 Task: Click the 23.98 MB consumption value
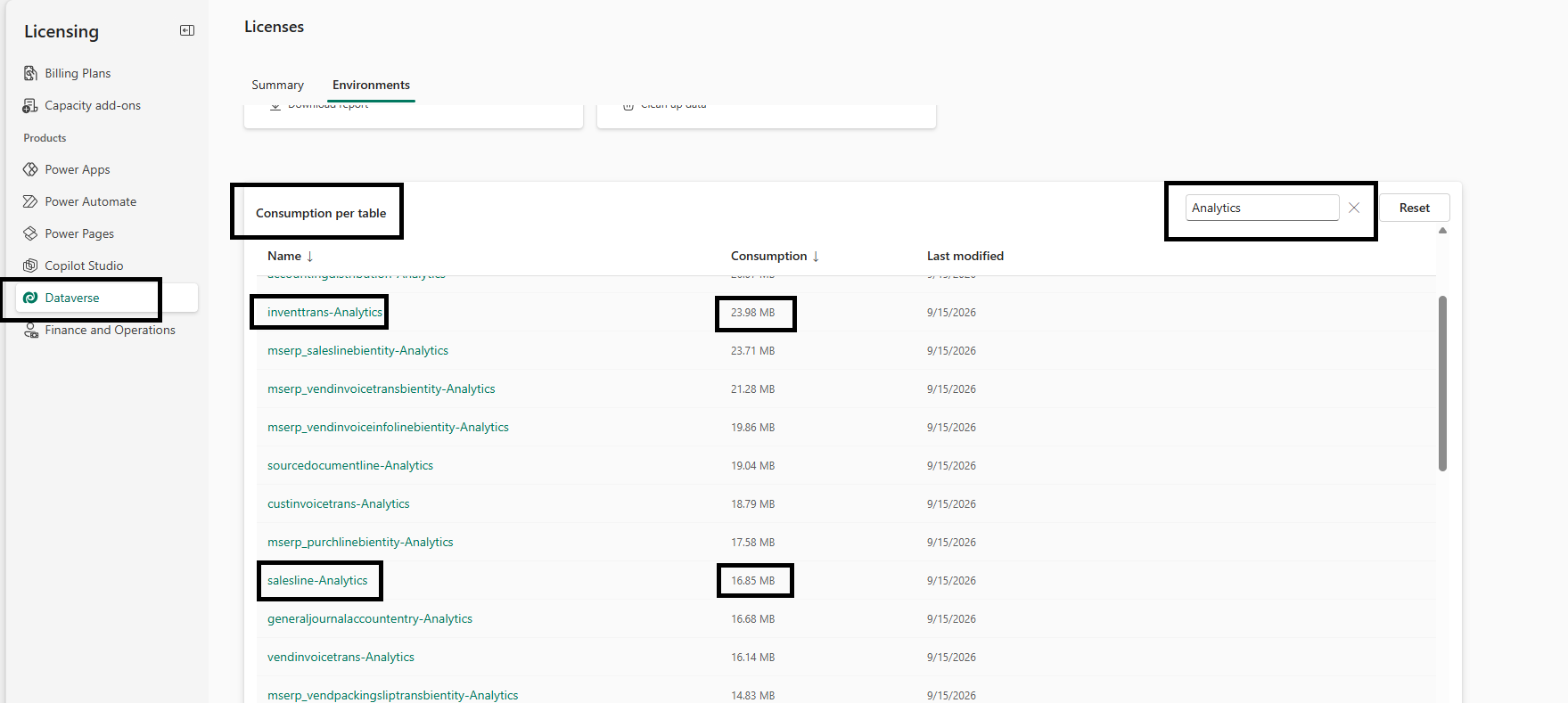tap(752, 313)
